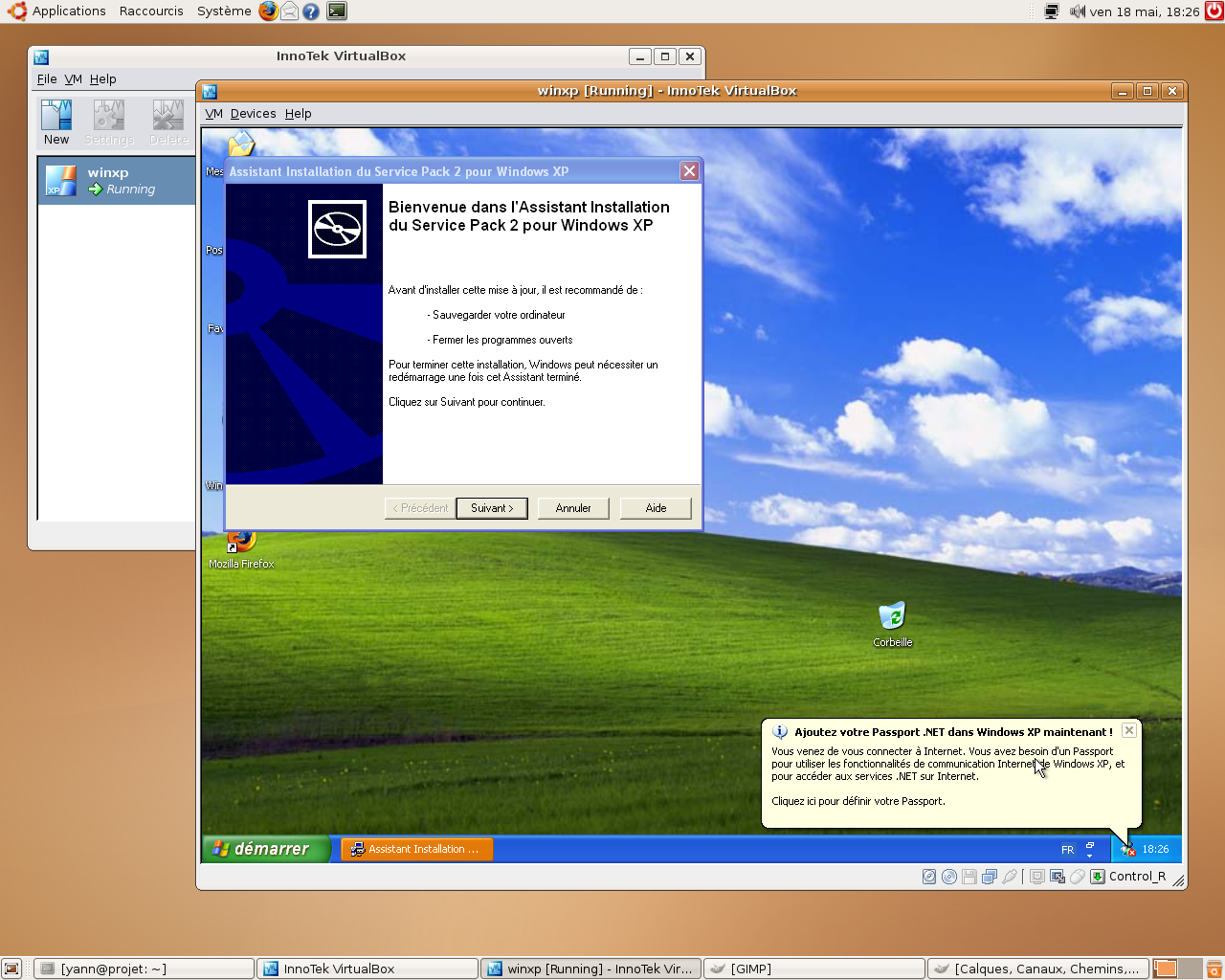Click the Messenger tray icon in XP taskbar
1225x980 pixels.
tap(1127, 850)
